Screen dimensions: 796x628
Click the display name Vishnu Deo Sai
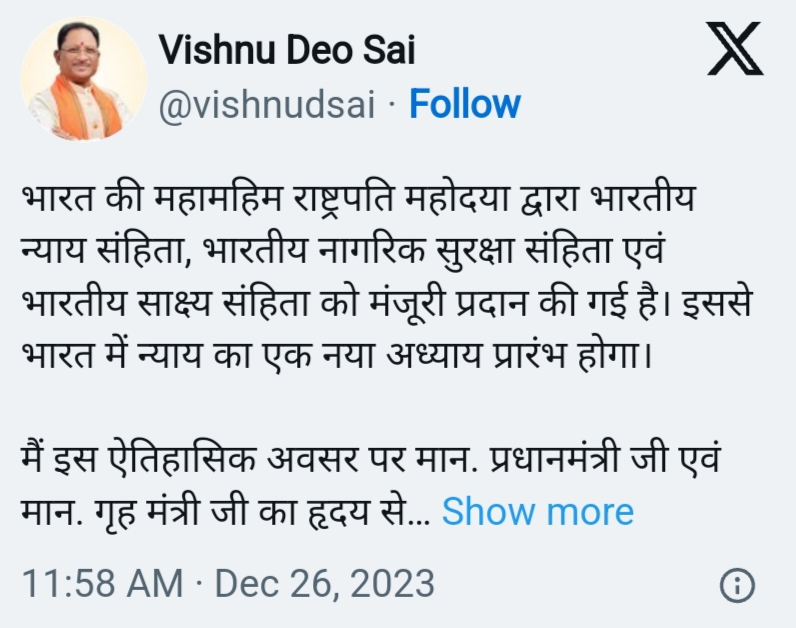coord(286,49)
